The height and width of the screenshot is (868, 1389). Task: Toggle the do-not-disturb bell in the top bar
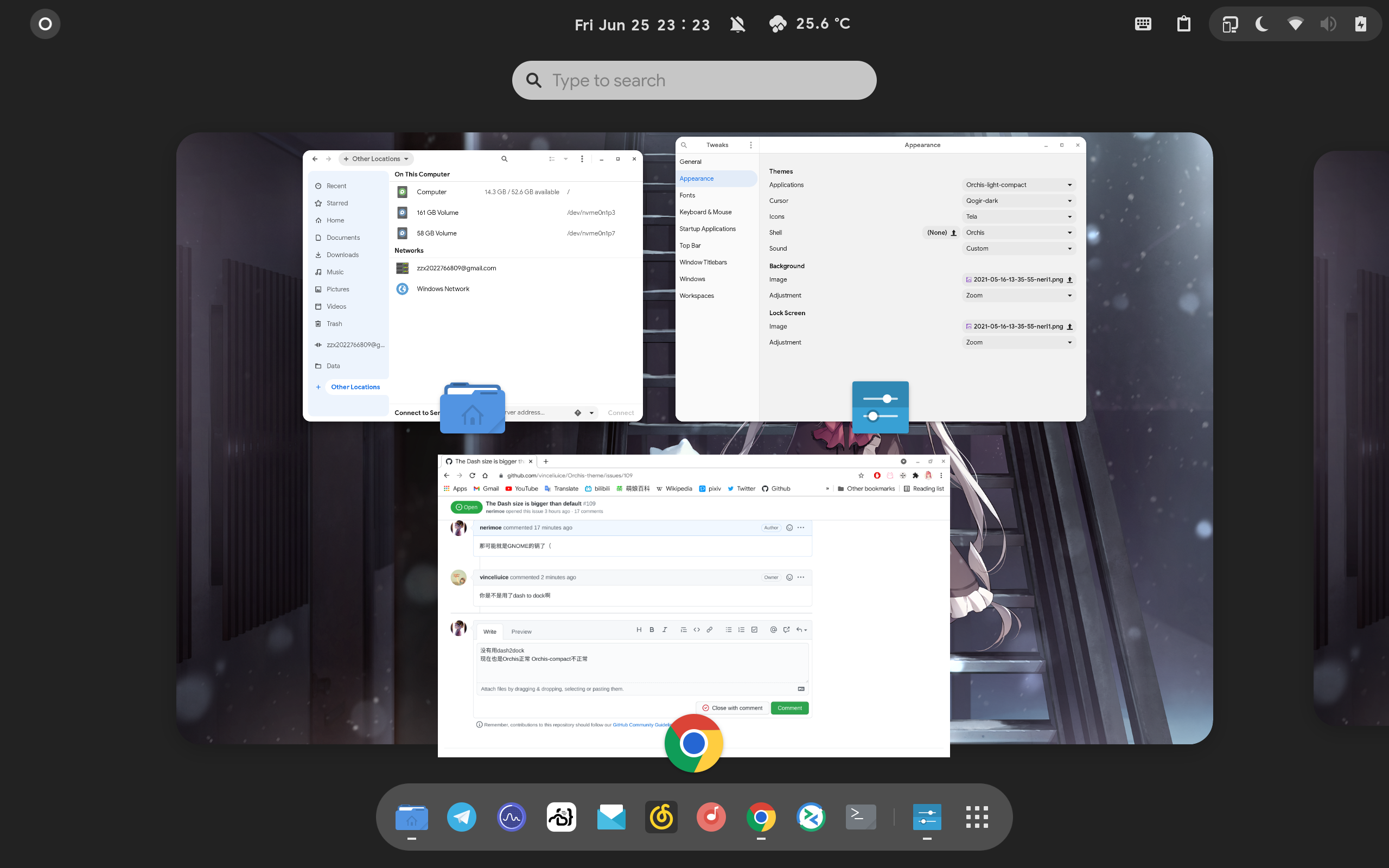(737, 24)
